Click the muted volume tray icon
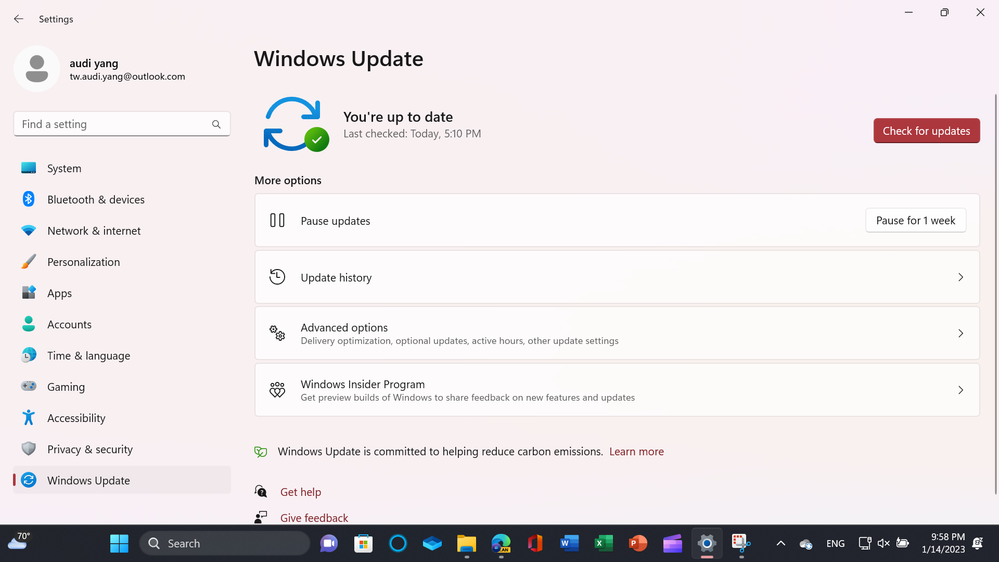The width and height of the screenshot is (999, 562). click(883, 544)
